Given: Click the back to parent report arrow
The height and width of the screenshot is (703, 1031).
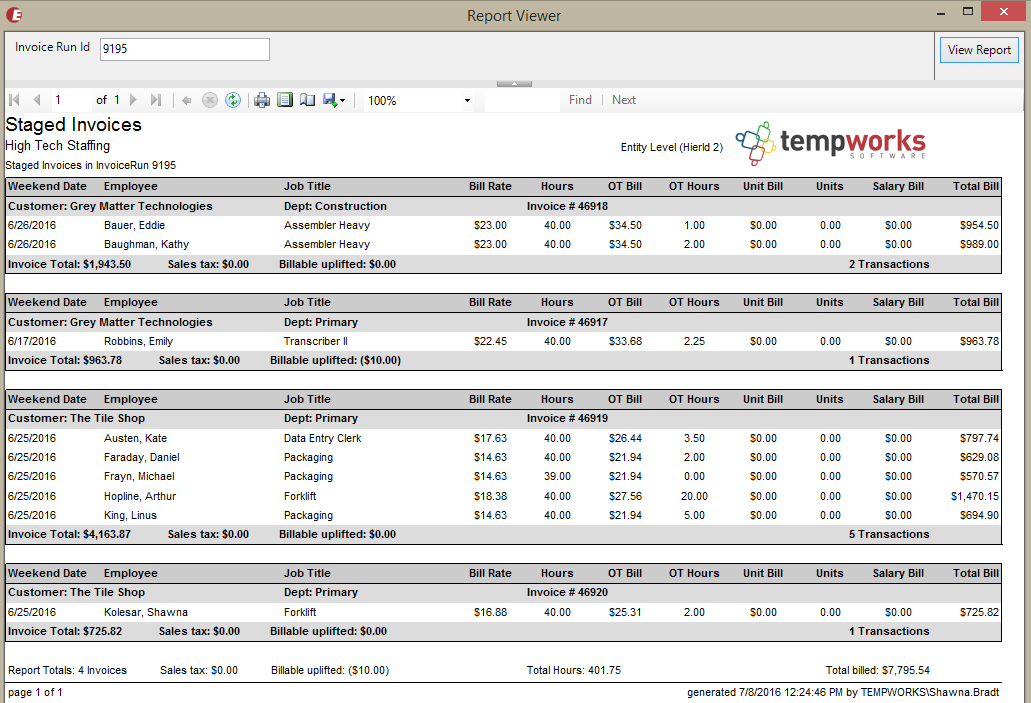Looking at the screenshot, I should click(187, 100).
